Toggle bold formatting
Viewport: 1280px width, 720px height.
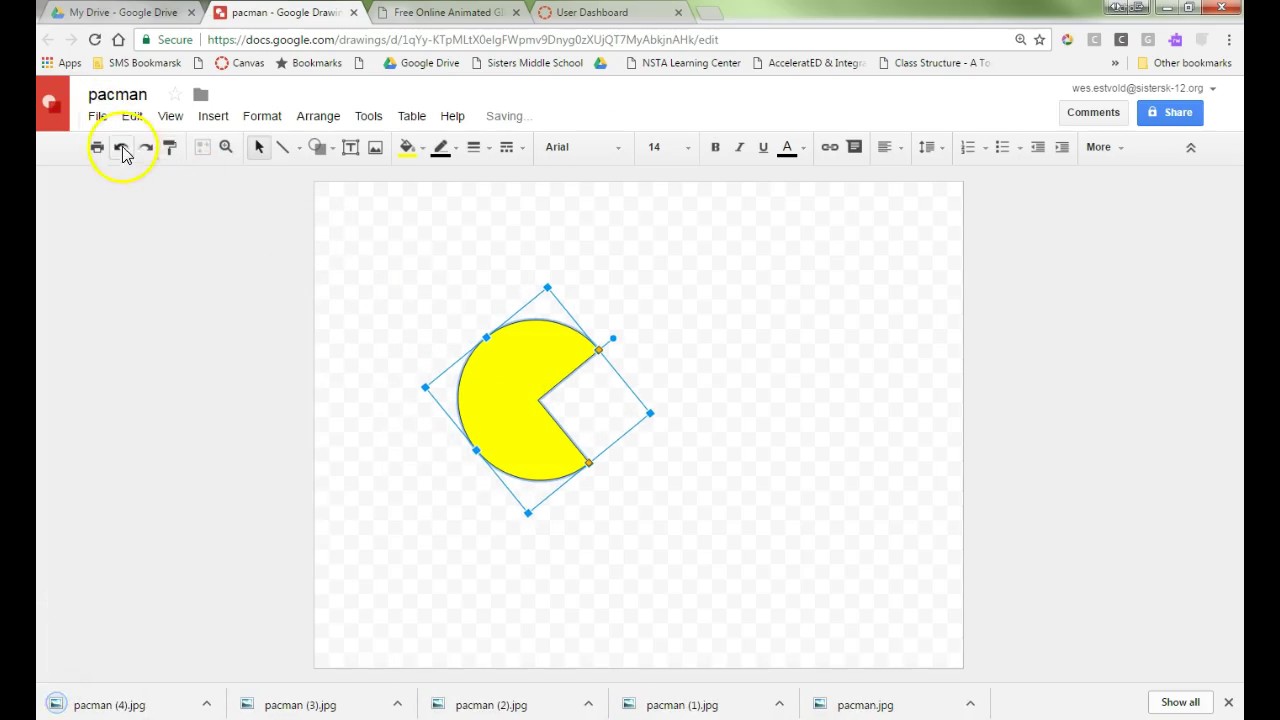(x=715, y=147)
